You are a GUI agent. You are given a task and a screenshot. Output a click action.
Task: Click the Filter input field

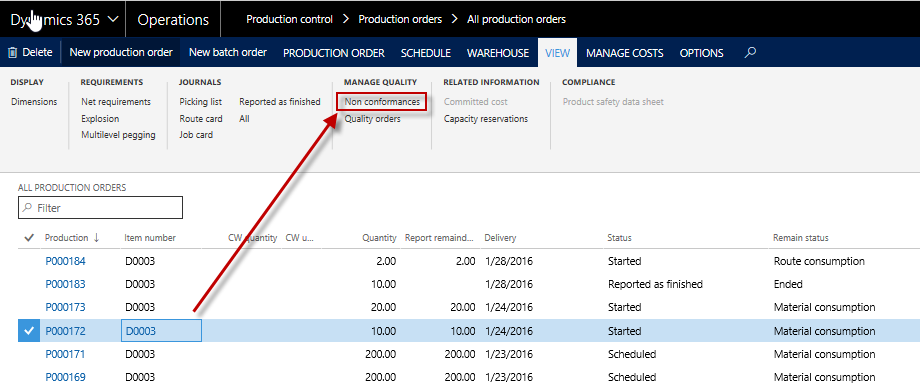(100, 208)
